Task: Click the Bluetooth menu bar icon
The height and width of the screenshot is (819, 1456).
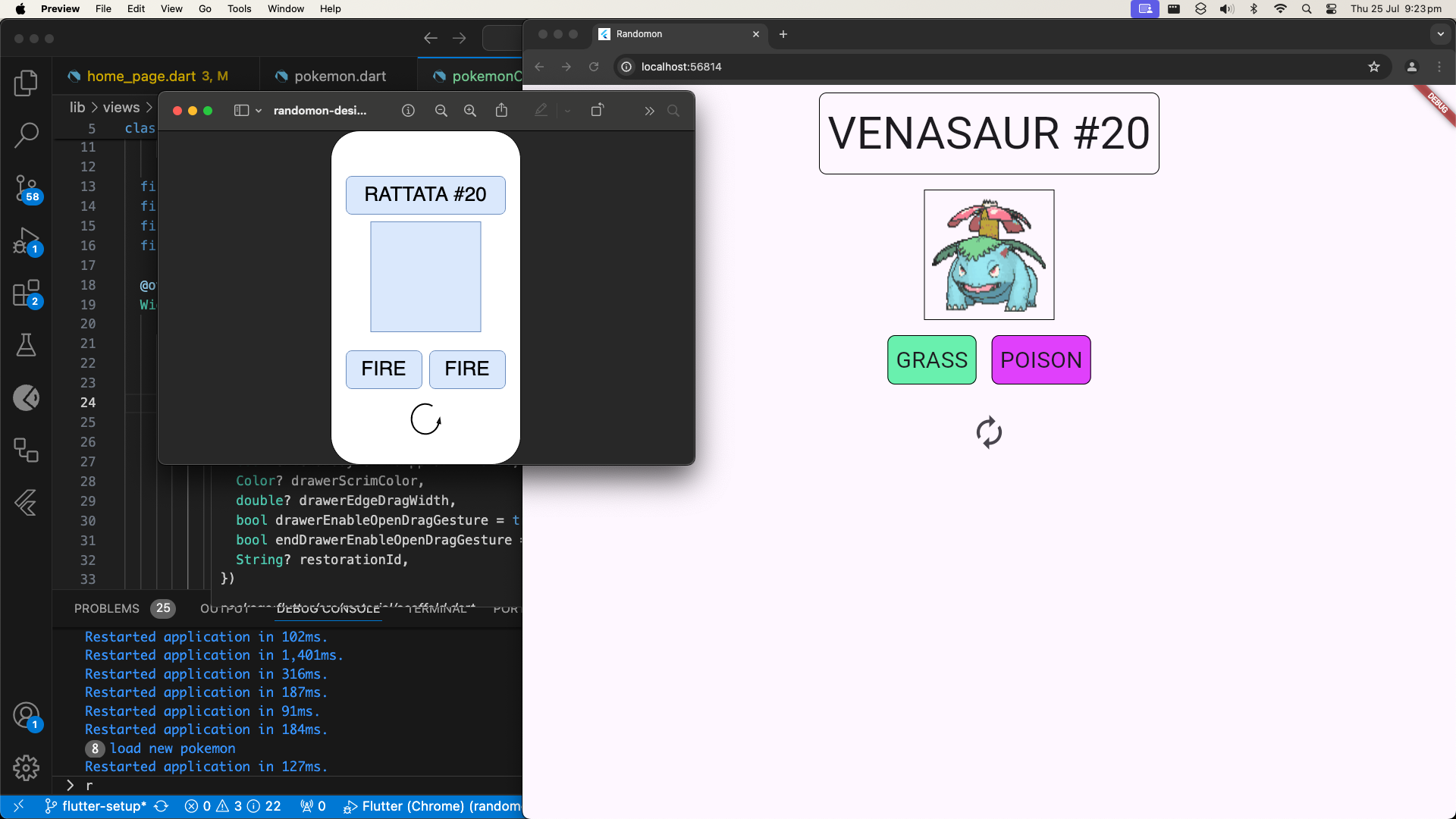Action: (1254, 9)
